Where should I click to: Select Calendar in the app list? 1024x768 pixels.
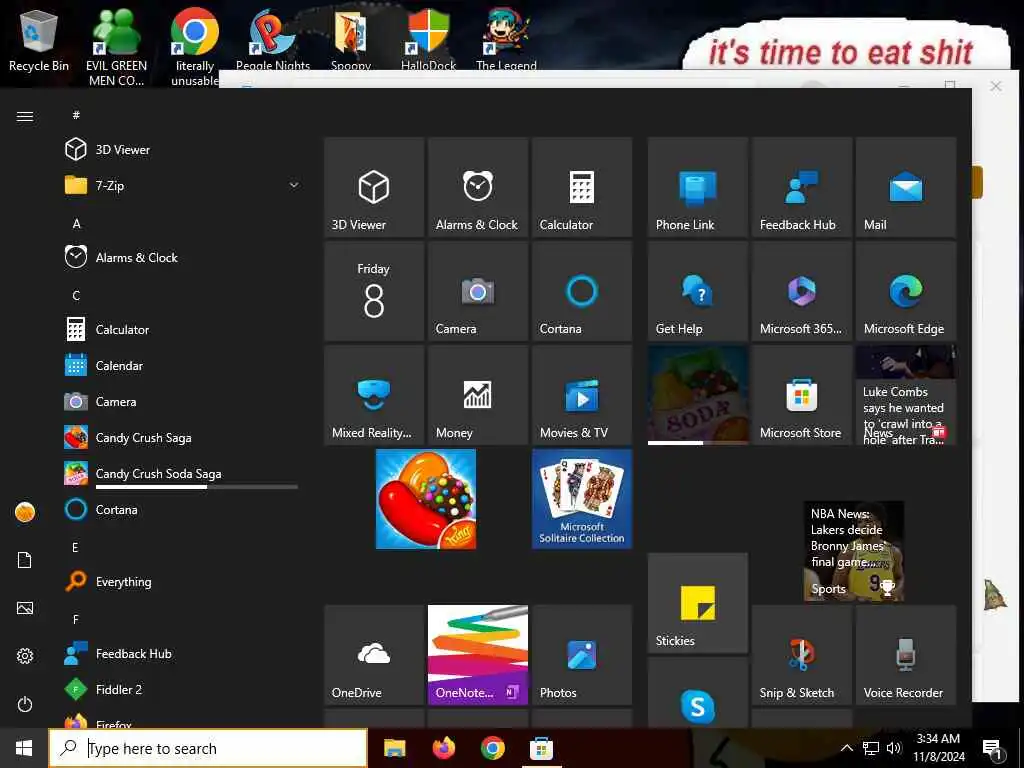point(182,365)
